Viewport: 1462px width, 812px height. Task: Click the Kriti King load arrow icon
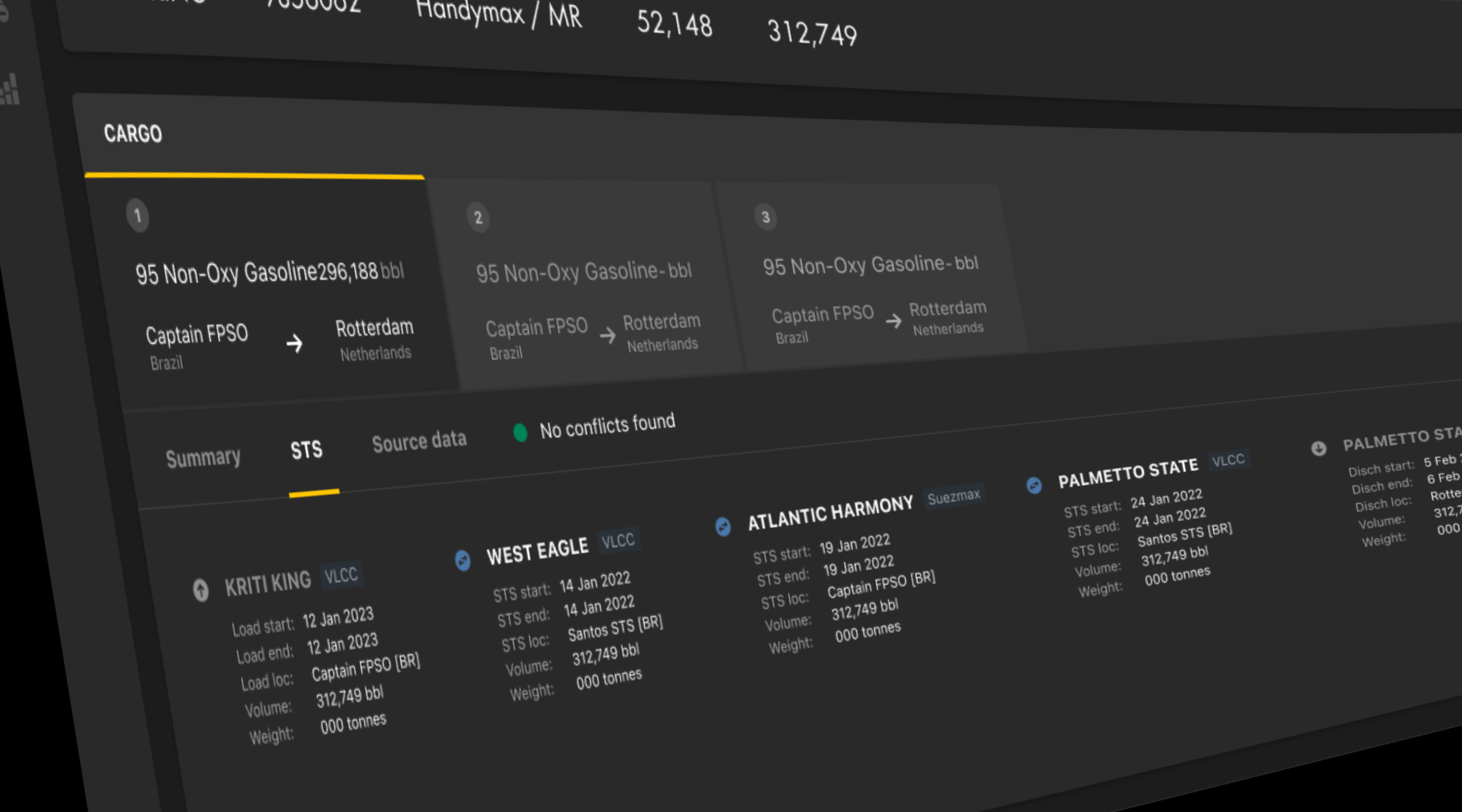[x=201, y=590]
